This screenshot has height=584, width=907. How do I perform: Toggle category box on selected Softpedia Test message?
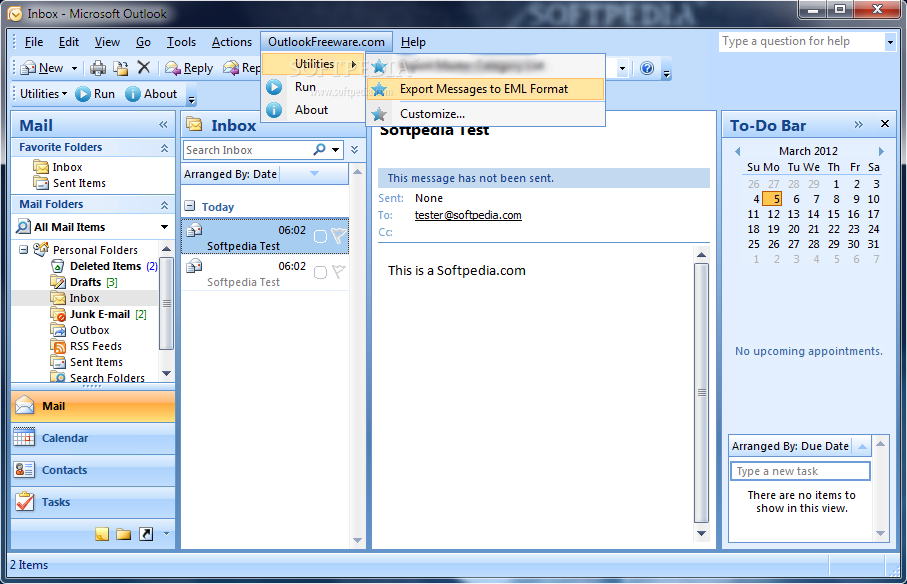(320, 236)
